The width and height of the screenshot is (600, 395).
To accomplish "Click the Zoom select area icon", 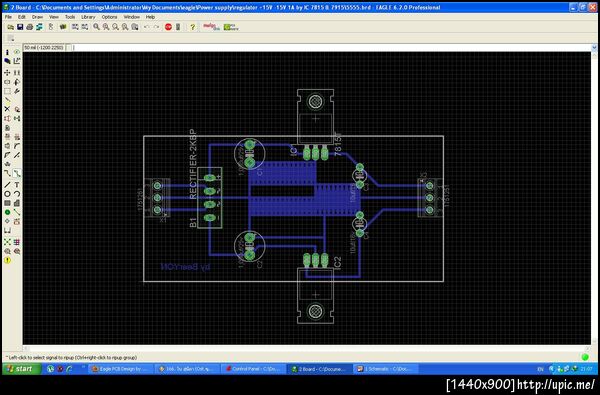I will [135, 27].
